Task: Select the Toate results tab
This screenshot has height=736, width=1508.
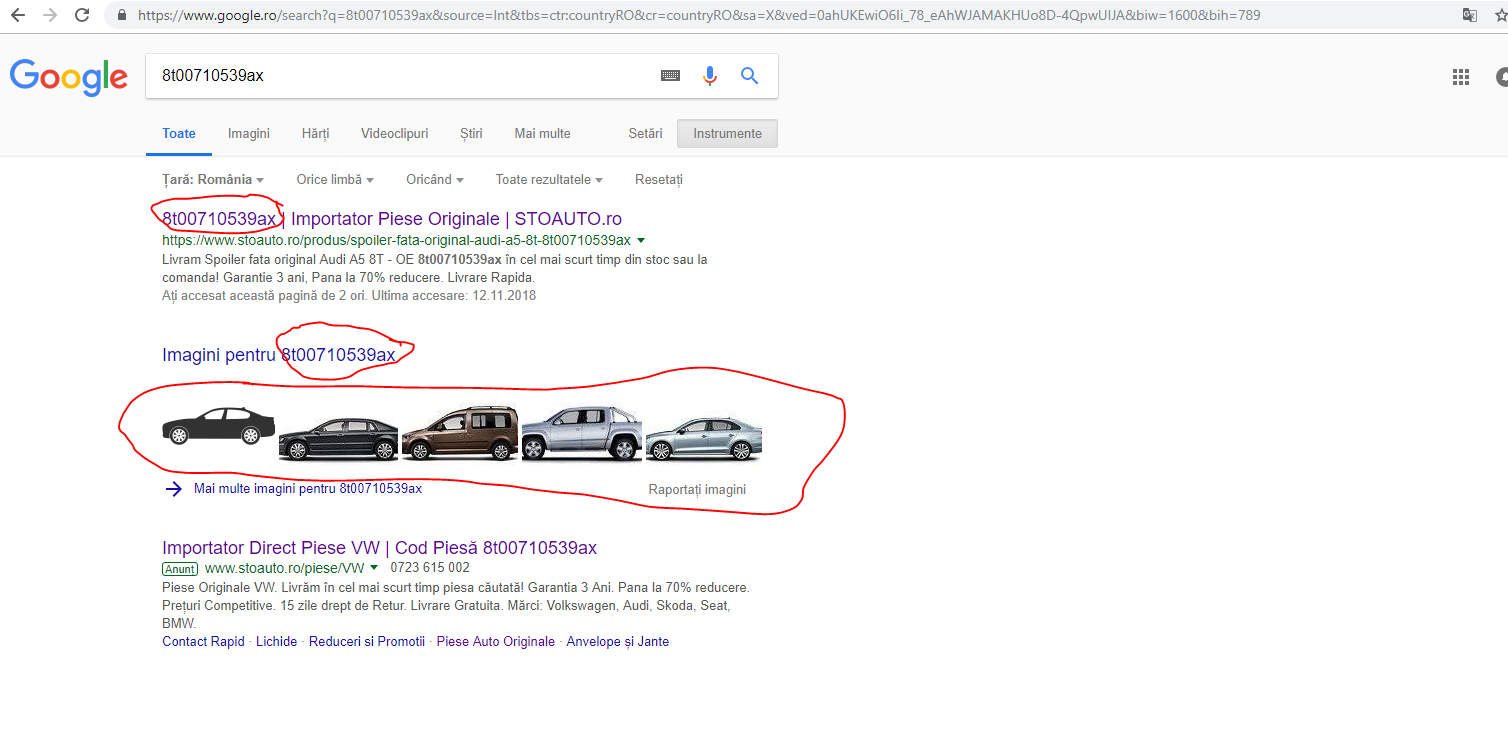Action: pos(179,134)
